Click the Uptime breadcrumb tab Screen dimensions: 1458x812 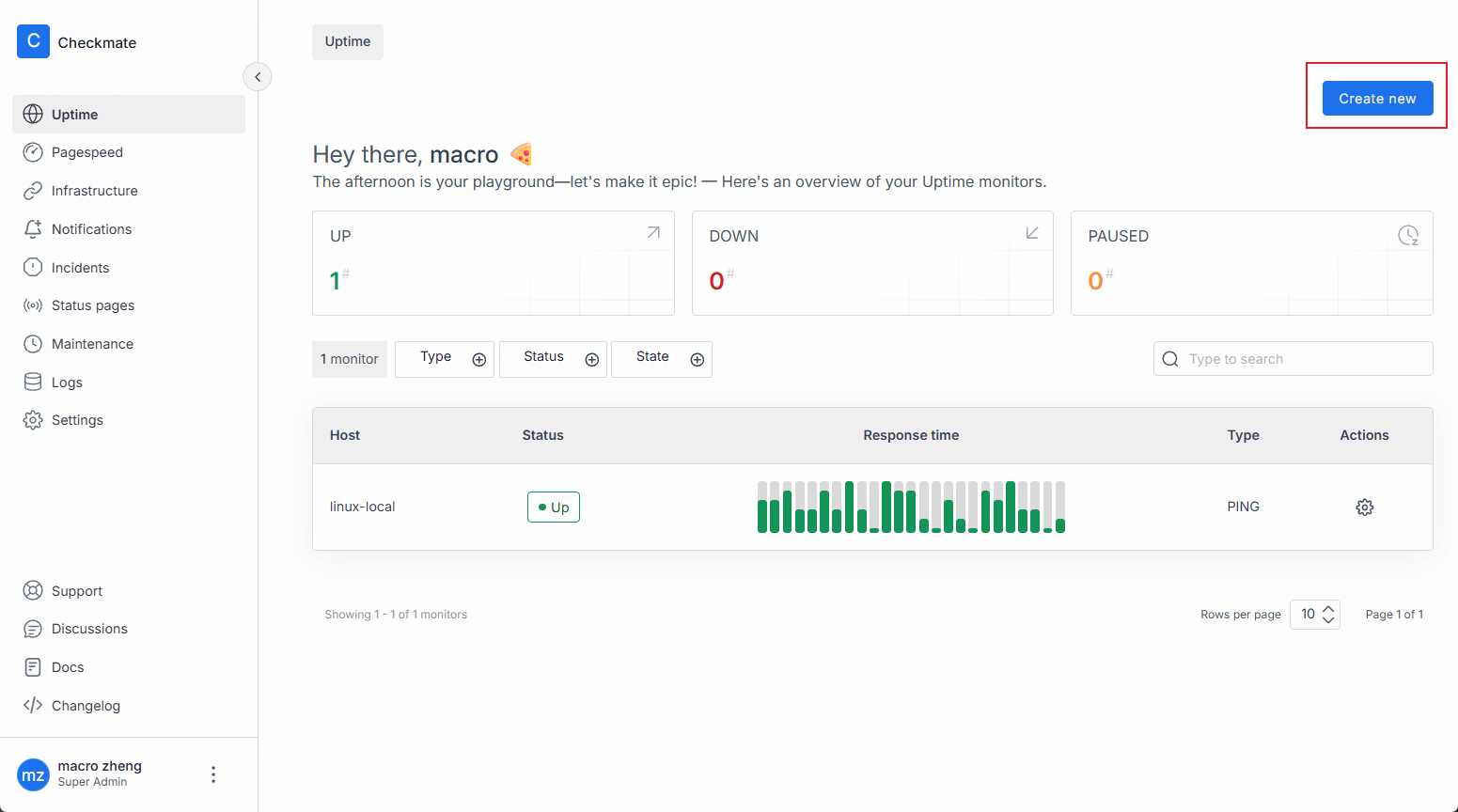pyautogui.click(x=348, y=42)
